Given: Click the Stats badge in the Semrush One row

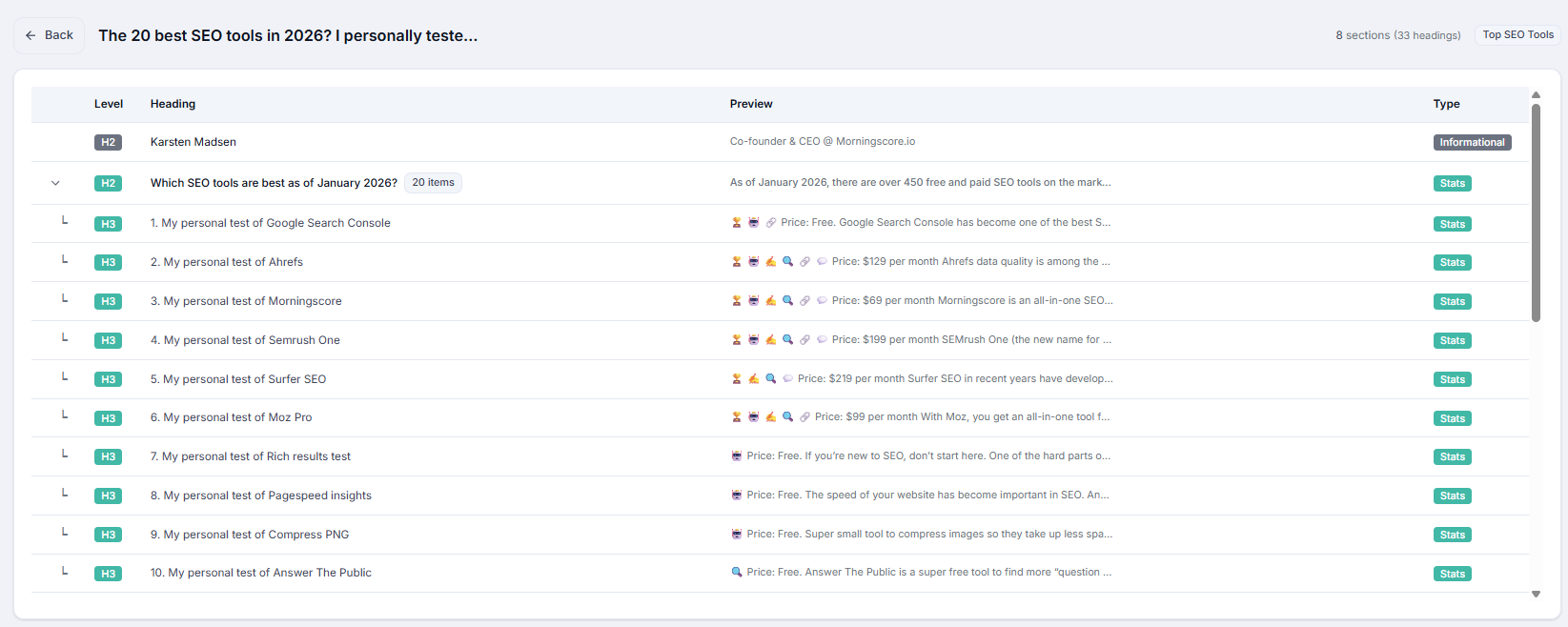Looking at the screenshot, I should pos(1453,340).
